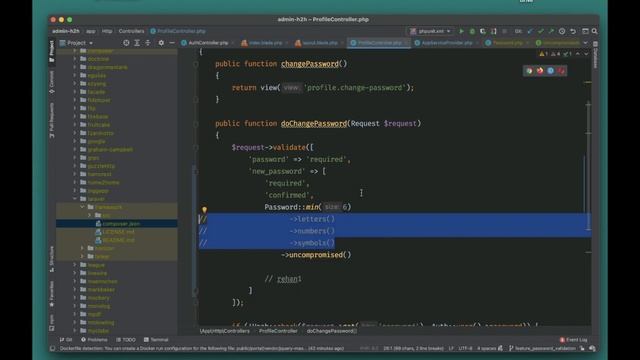Start debugging with the green bug icon

pos(472,31)
